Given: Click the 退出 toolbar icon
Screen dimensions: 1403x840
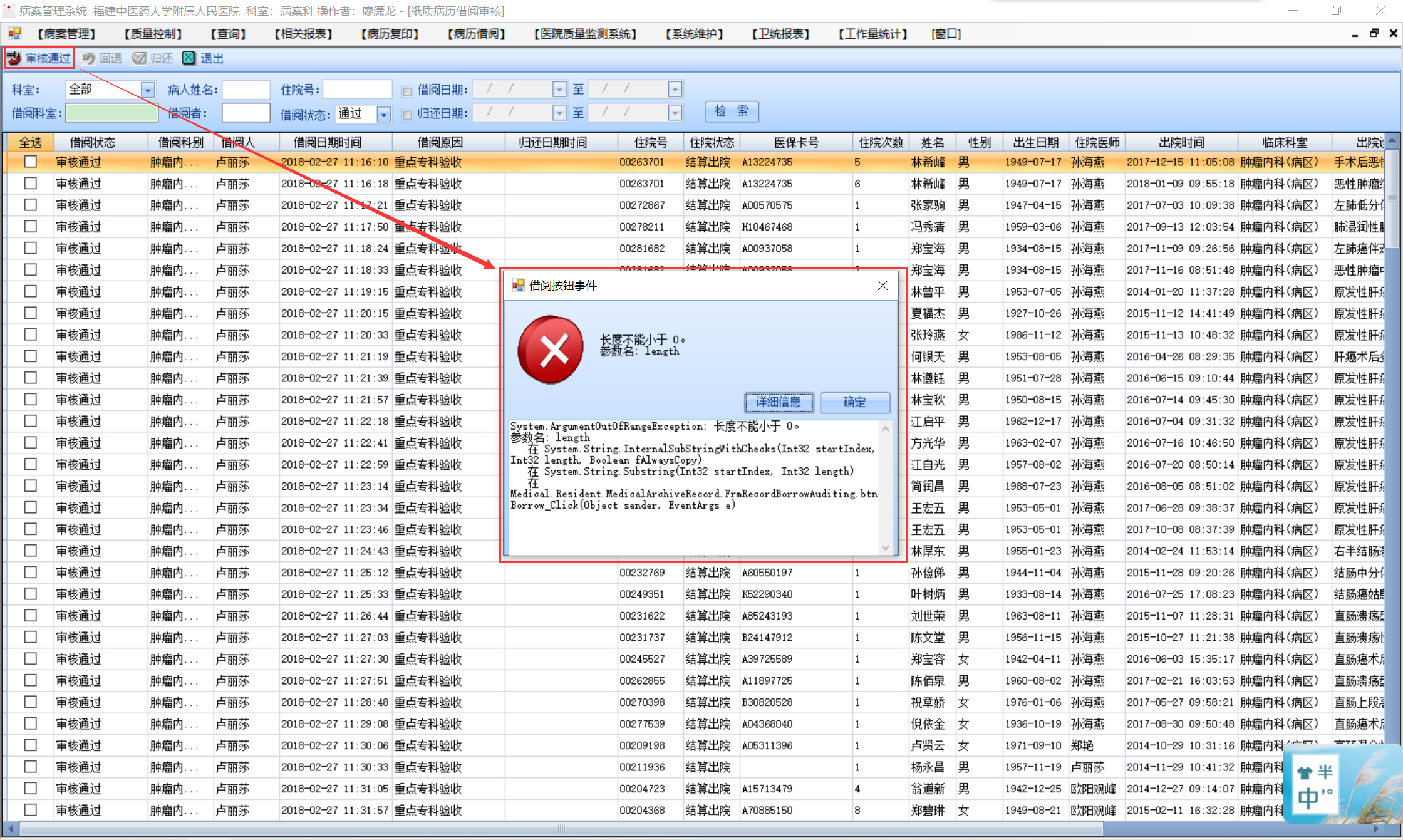Looking at the screenshot, I should coord(189,58).
